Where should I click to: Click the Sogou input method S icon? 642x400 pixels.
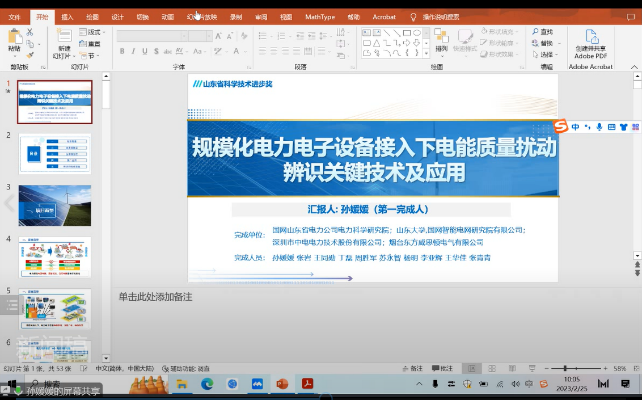click(x=562, y=127)
